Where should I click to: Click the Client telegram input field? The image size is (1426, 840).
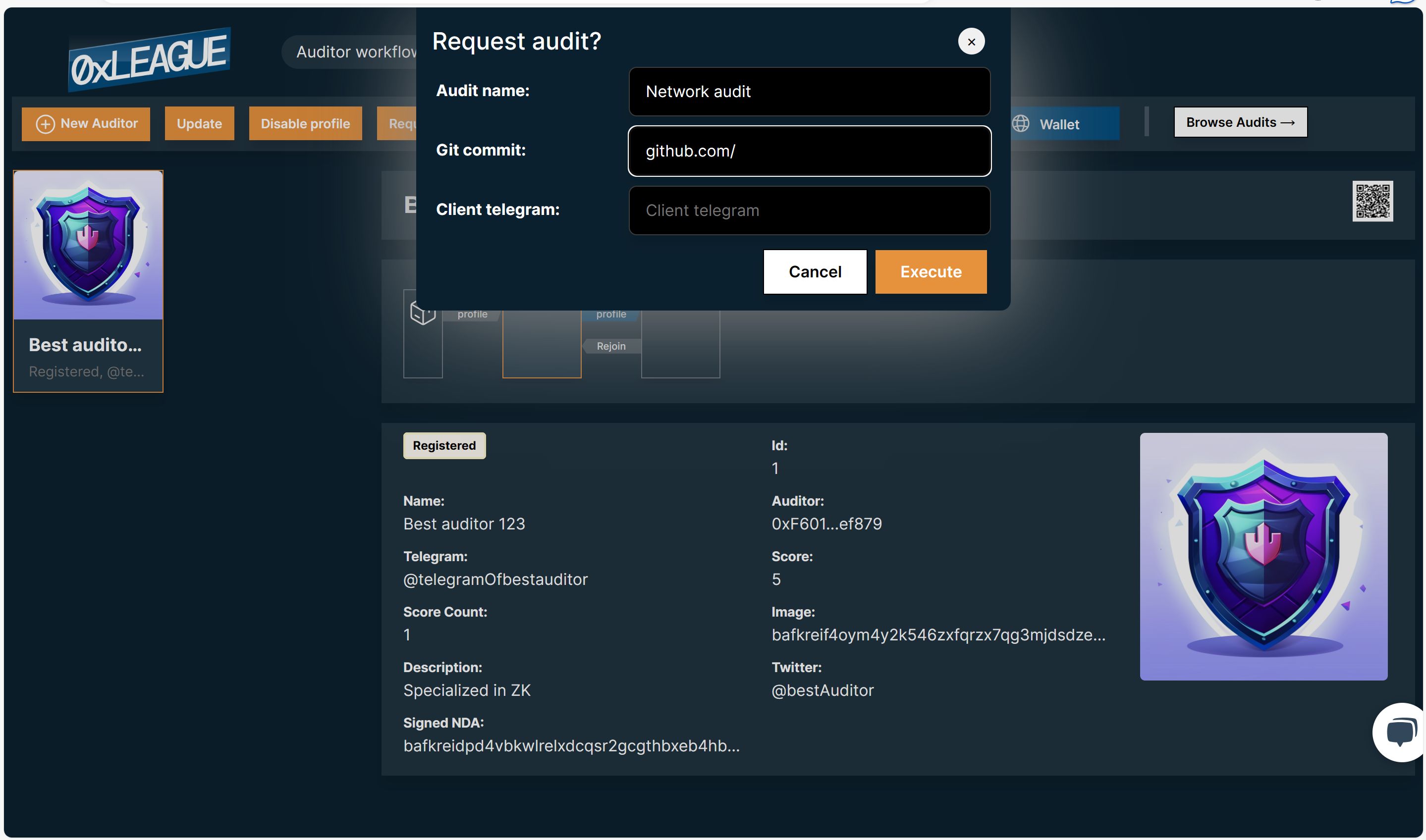[x=809, y=210]
